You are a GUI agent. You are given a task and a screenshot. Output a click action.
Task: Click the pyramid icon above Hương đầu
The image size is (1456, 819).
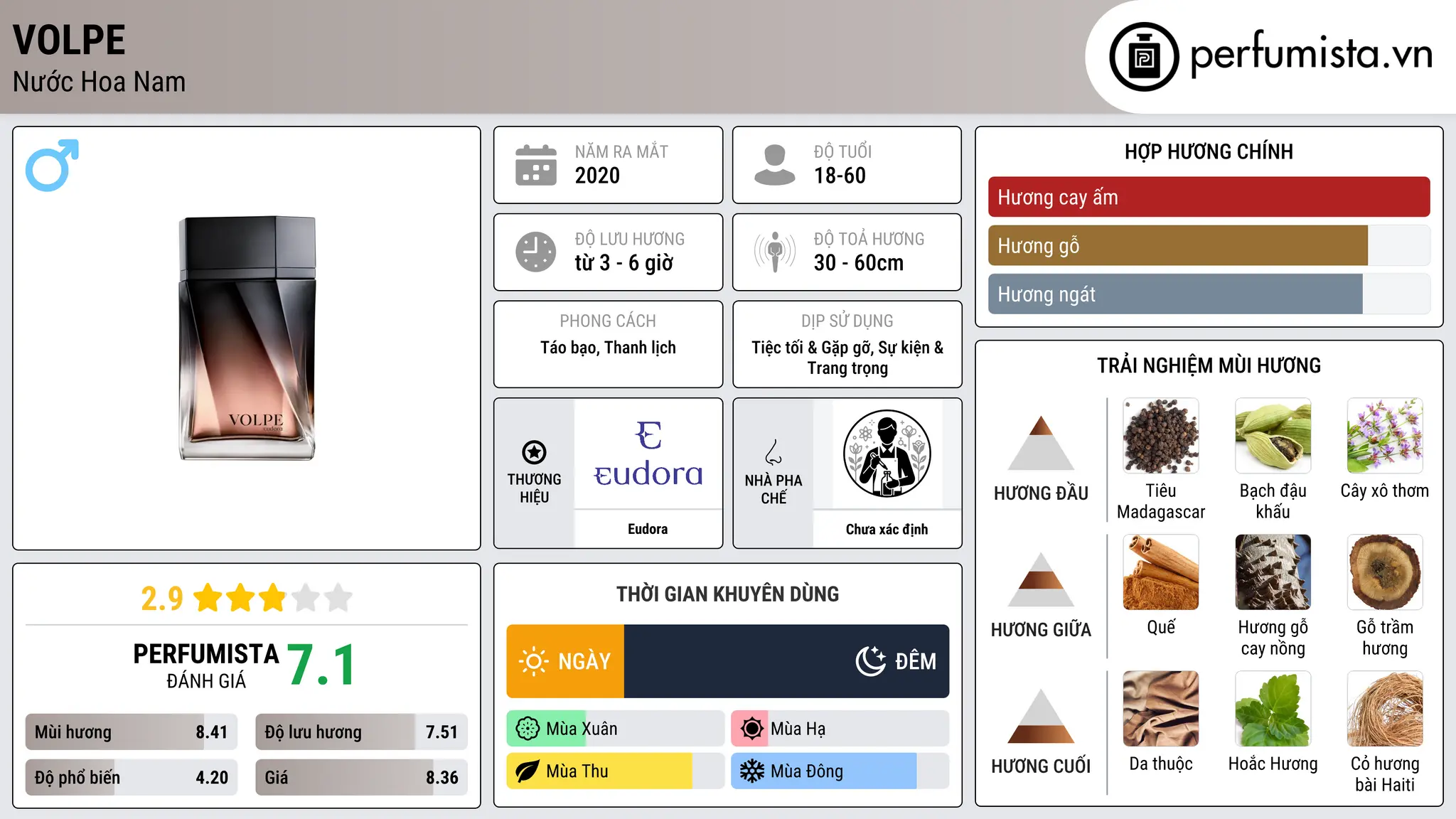click(x=1041, y=443)
